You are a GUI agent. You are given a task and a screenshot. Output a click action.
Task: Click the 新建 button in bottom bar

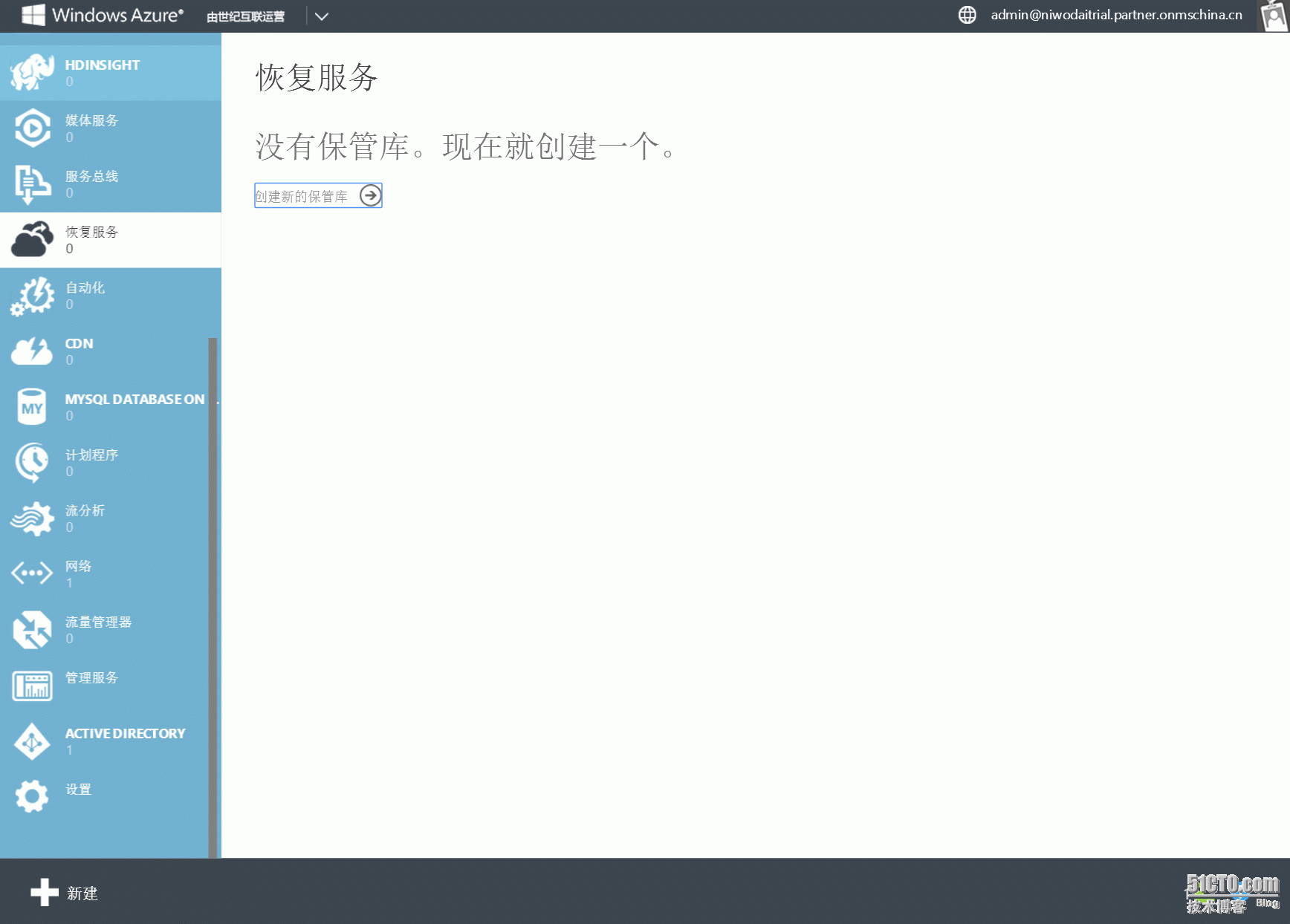pyautogui.click(x=65, y=893)
